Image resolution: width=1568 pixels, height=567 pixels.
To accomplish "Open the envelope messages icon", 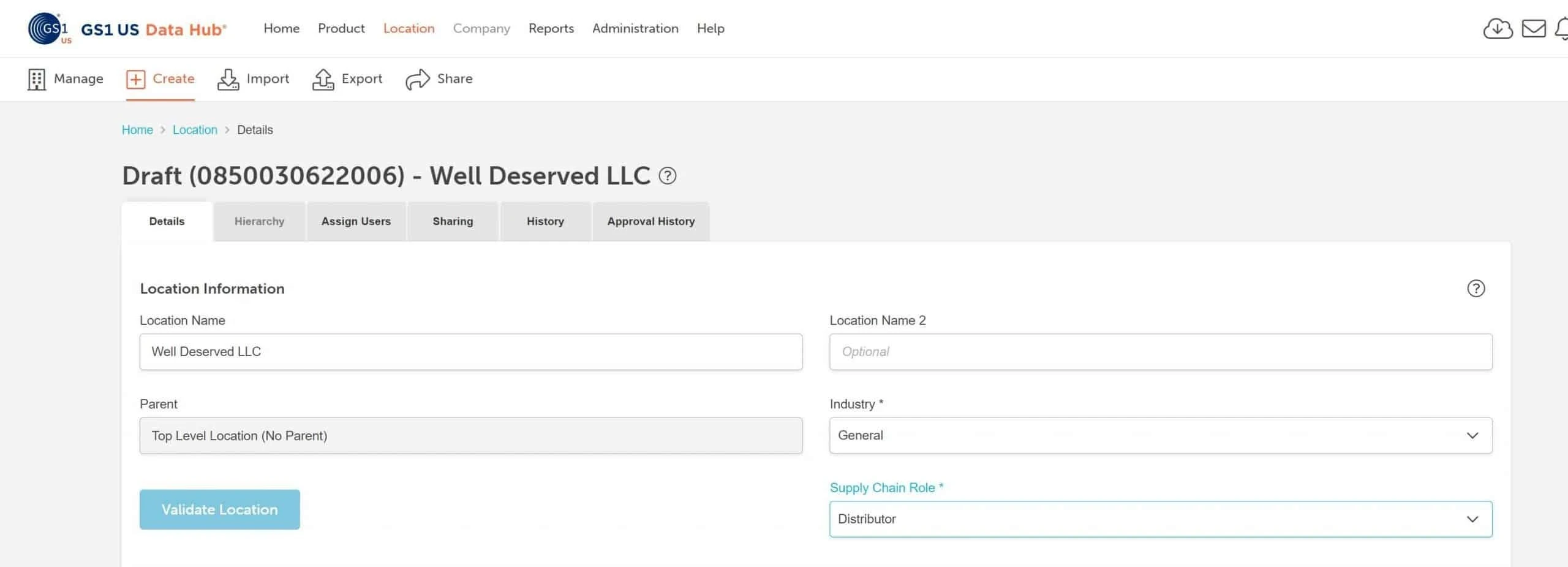I will pos(1534,29).
